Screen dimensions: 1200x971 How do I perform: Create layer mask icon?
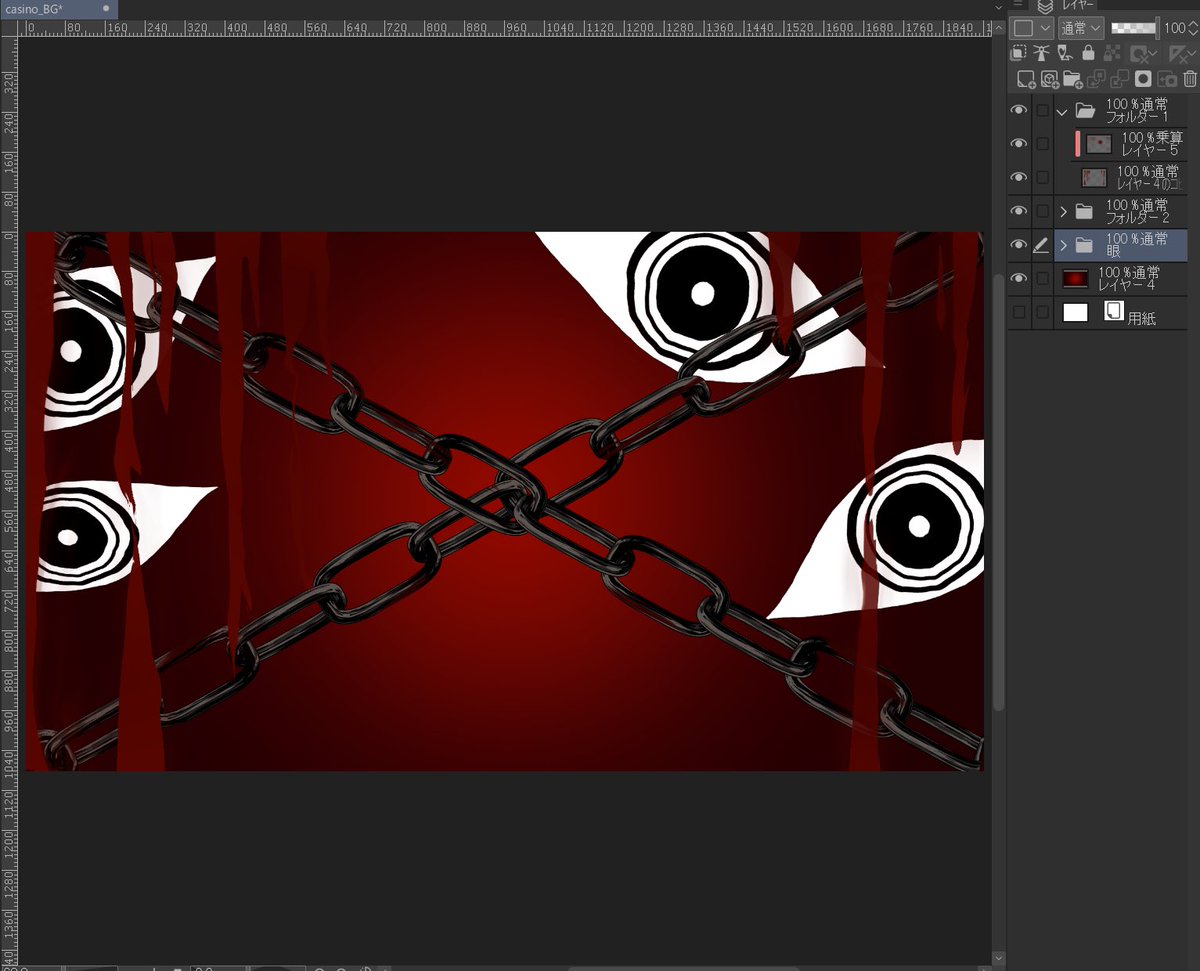pos(1143,79)
